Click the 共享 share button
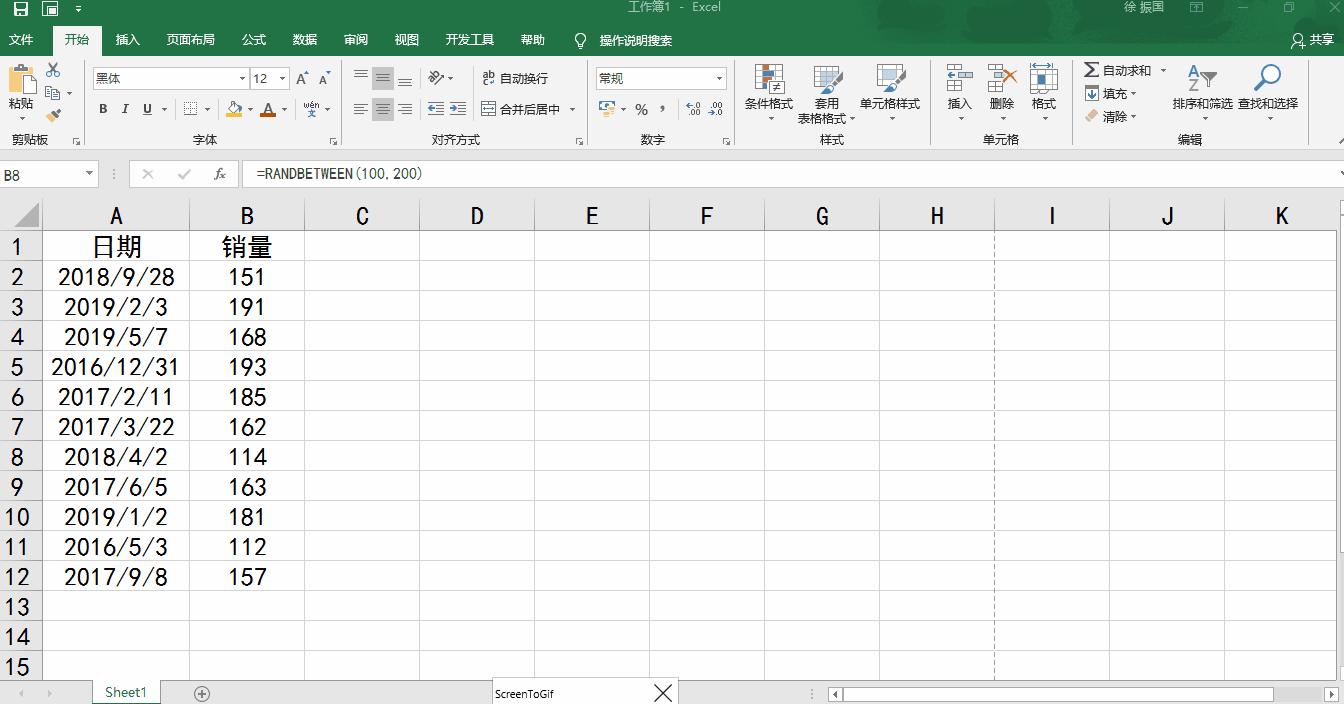 pyautogui.click(x=1312, y=40)
